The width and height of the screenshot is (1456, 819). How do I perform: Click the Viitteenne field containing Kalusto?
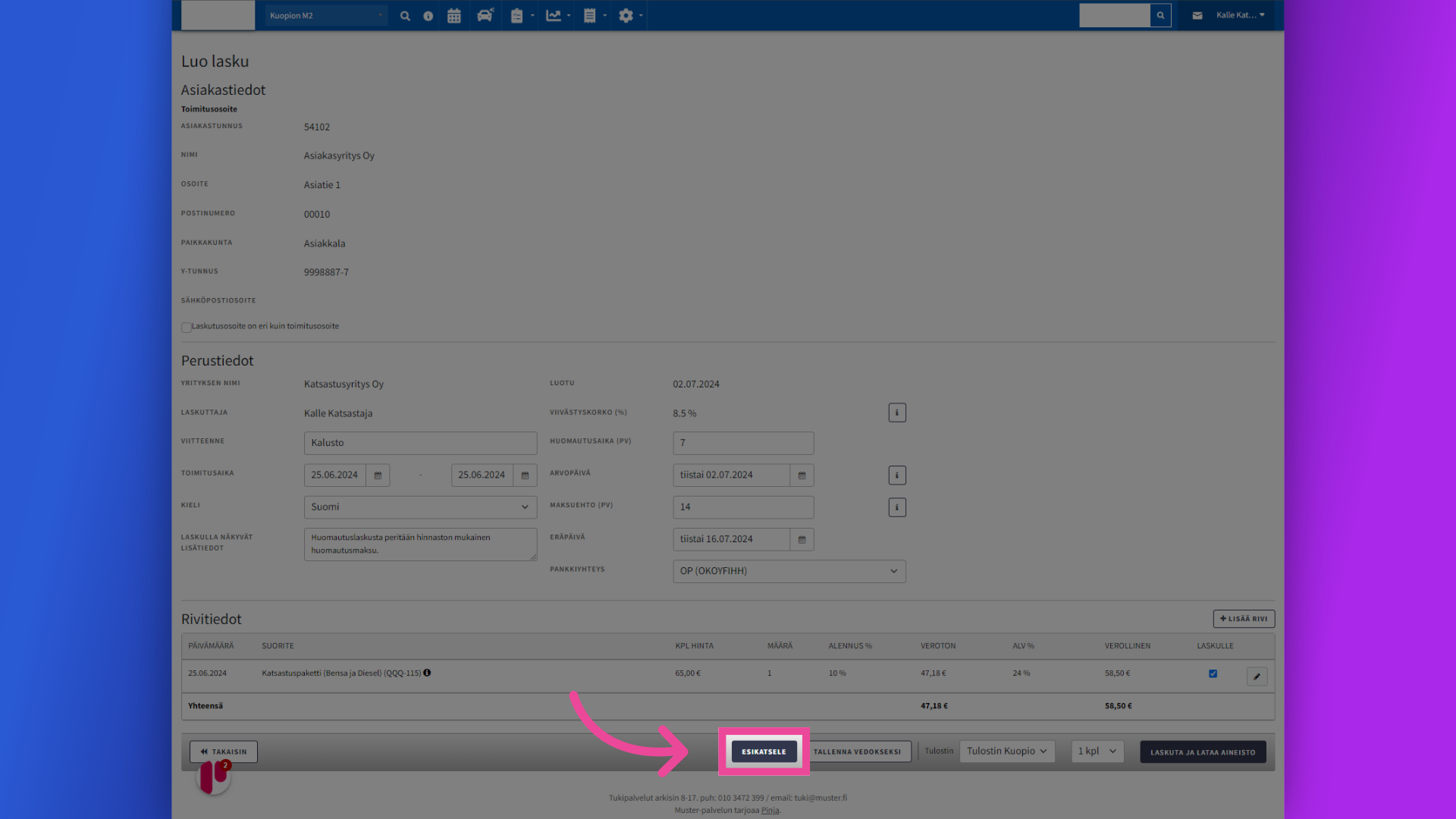pyautogui.click(x=420, y=443)
